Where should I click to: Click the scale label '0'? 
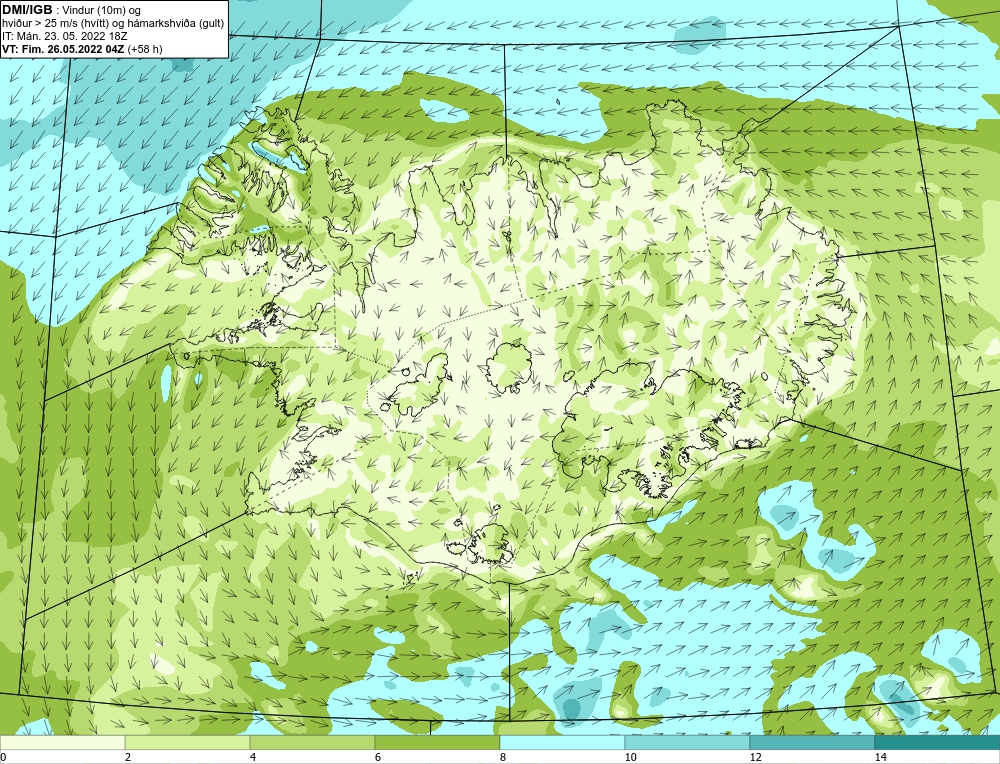[x=3, y=757]
